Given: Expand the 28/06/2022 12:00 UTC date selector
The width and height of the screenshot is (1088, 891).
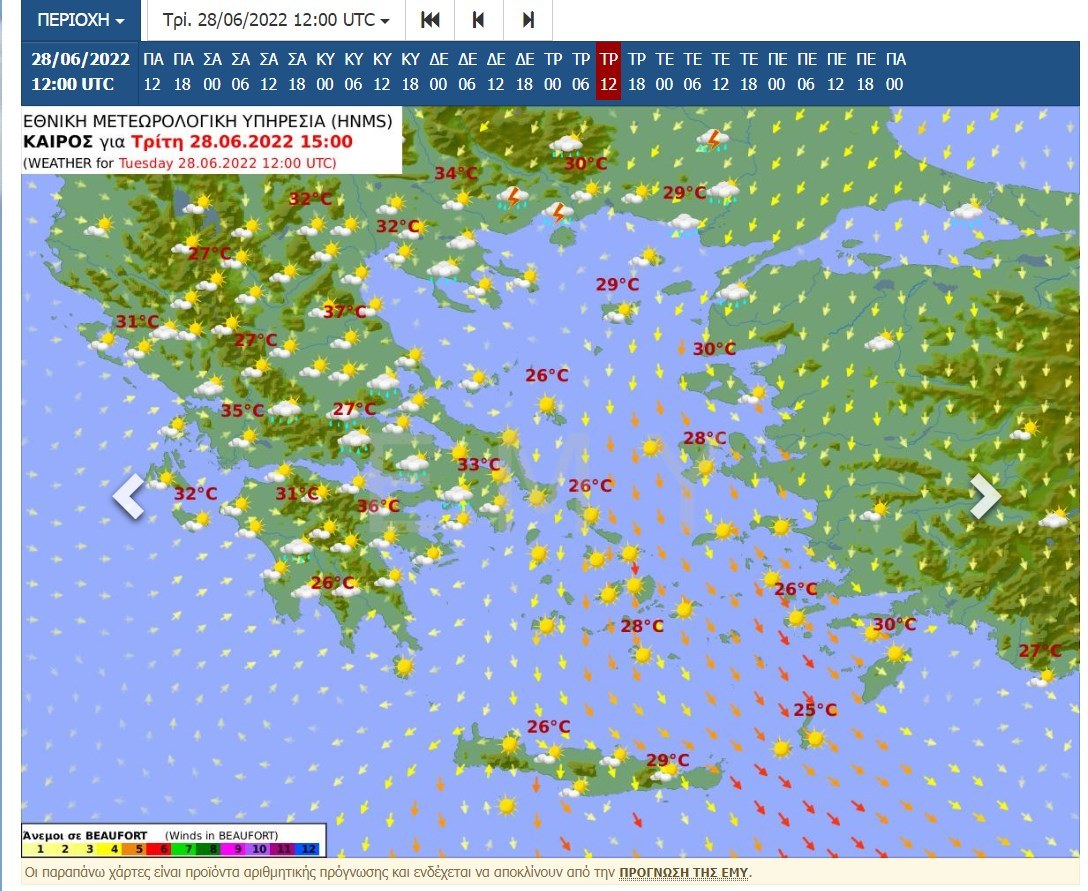Looking at the screenshot, I should click(x=276, y=20).
